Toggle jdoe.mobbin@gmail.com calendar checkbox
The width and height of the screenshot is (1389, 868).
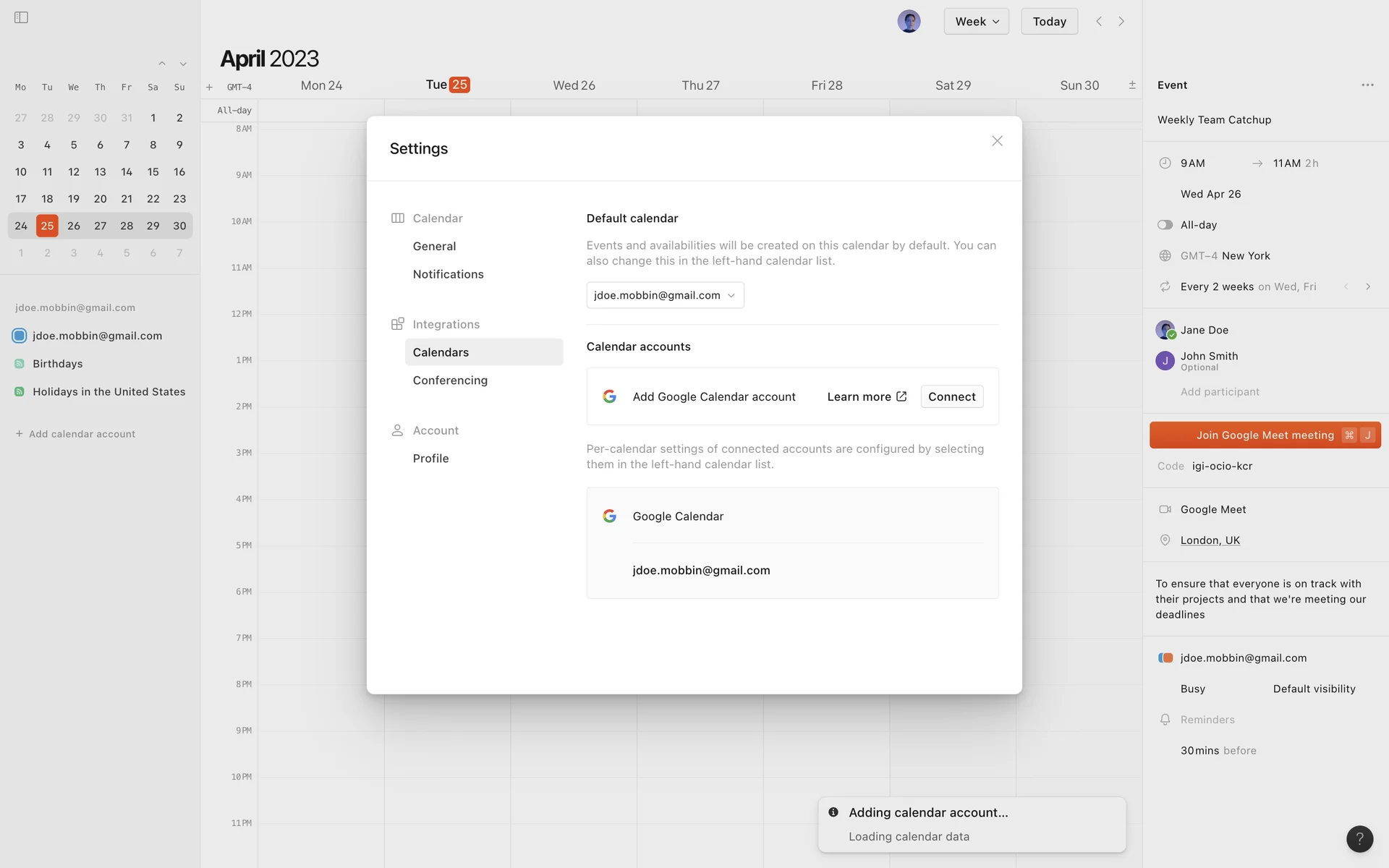pyautogui.click(x=20, y=336)
